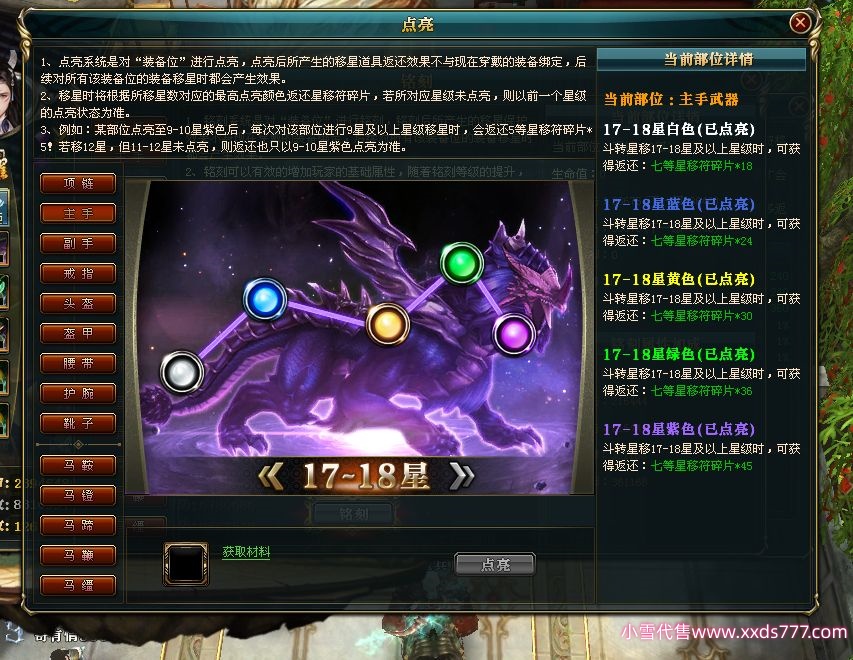853x660 pixels.
Task: Go to previous star level arrow
Action: click(270, 476)
